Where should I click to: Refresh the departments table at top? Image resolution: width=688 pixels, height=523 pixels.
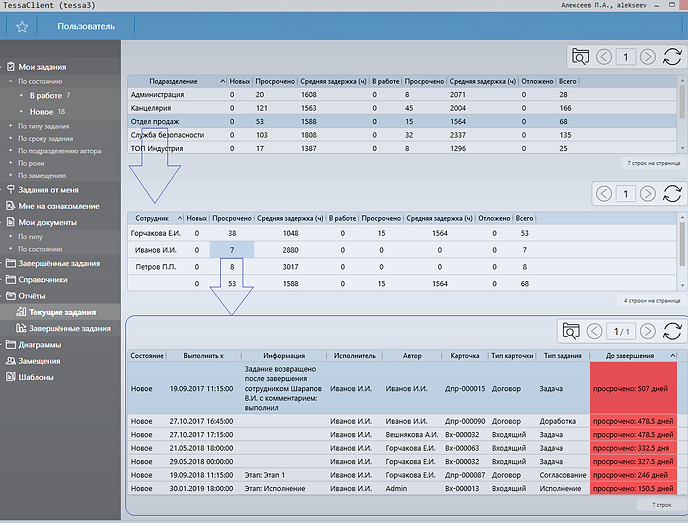pyautogui.click(x=672, y=57)
